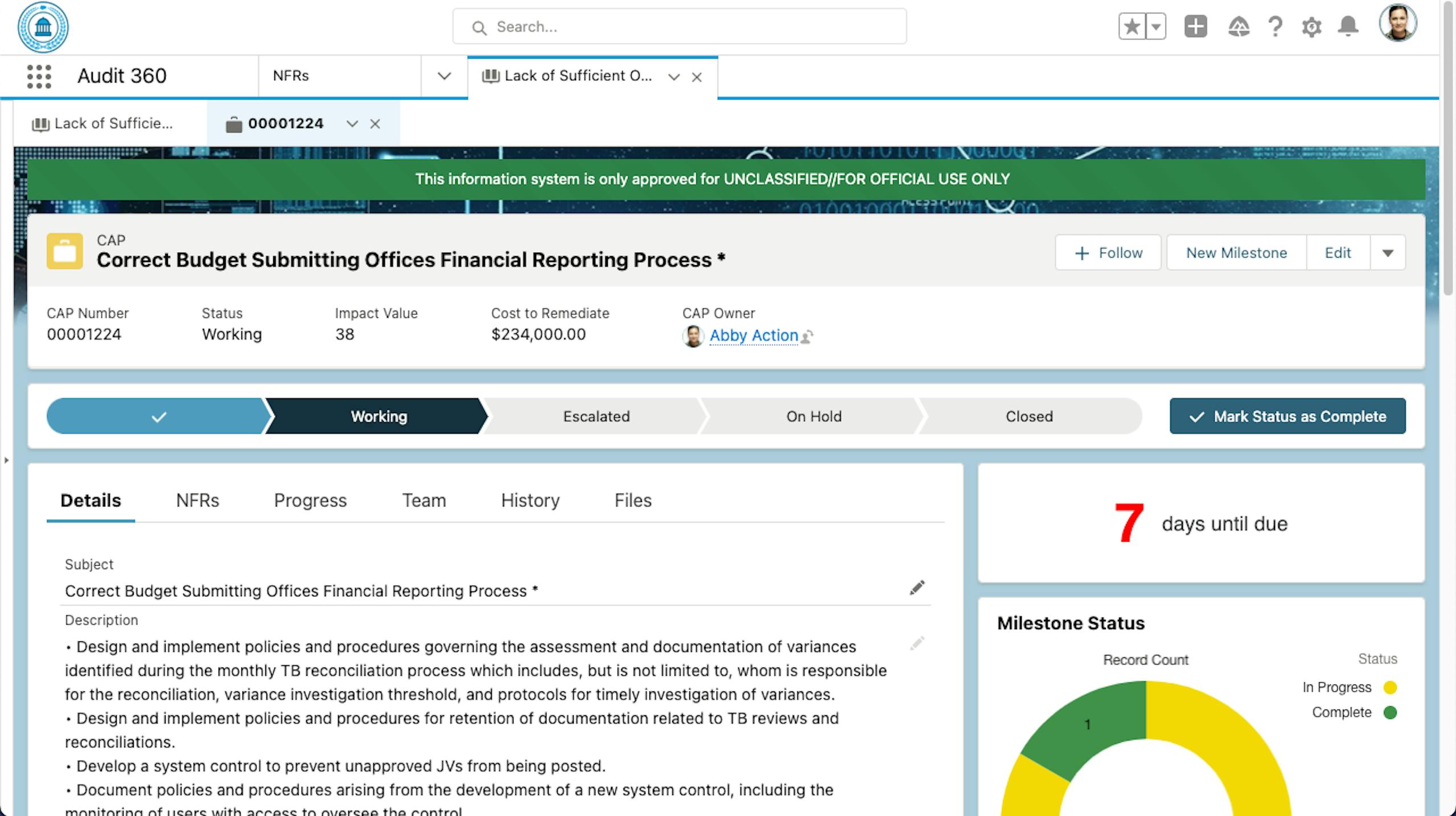The image size is (1456, 816).
Task: Open the Setup gear icon
Action: coord(1311,27)
